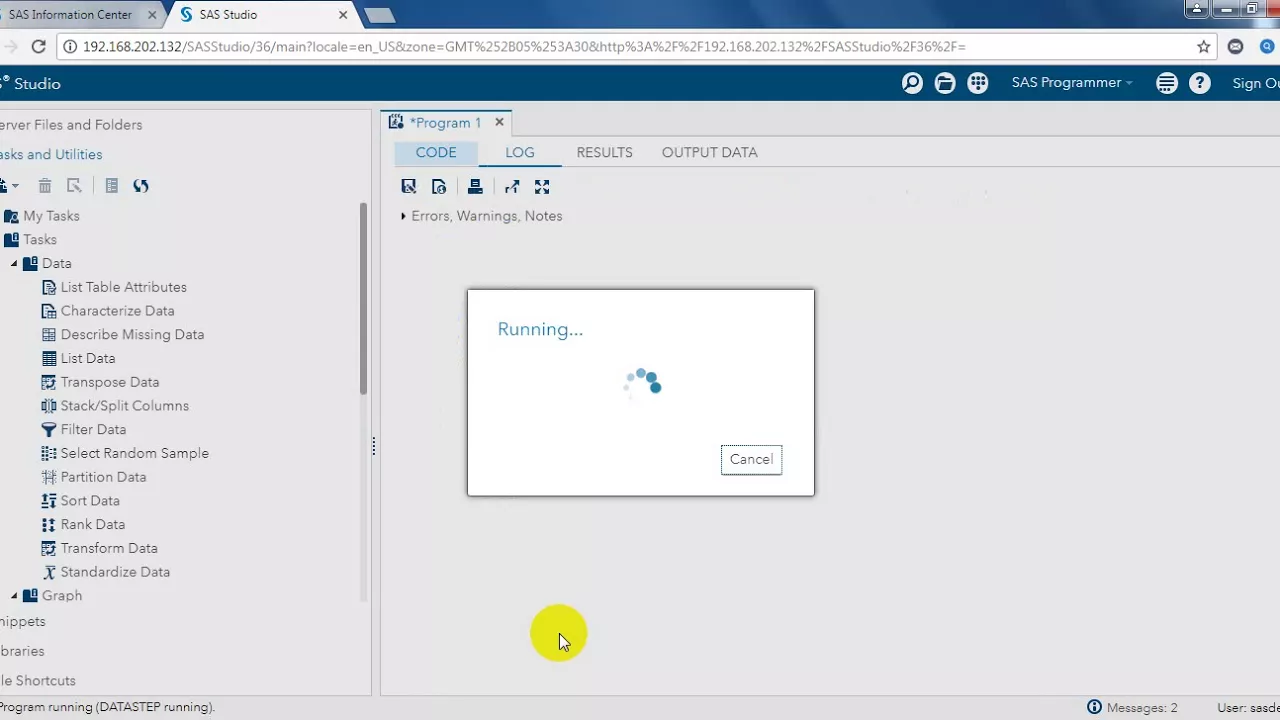1280x720 pixels.
Task: Open the Libraries section
Action: coord(22,651)
